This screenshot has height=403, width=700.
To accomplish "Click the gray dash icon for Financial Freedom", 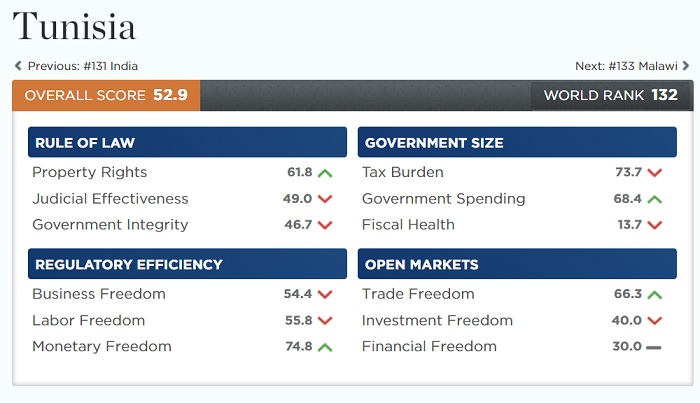I will click(654, 347).
